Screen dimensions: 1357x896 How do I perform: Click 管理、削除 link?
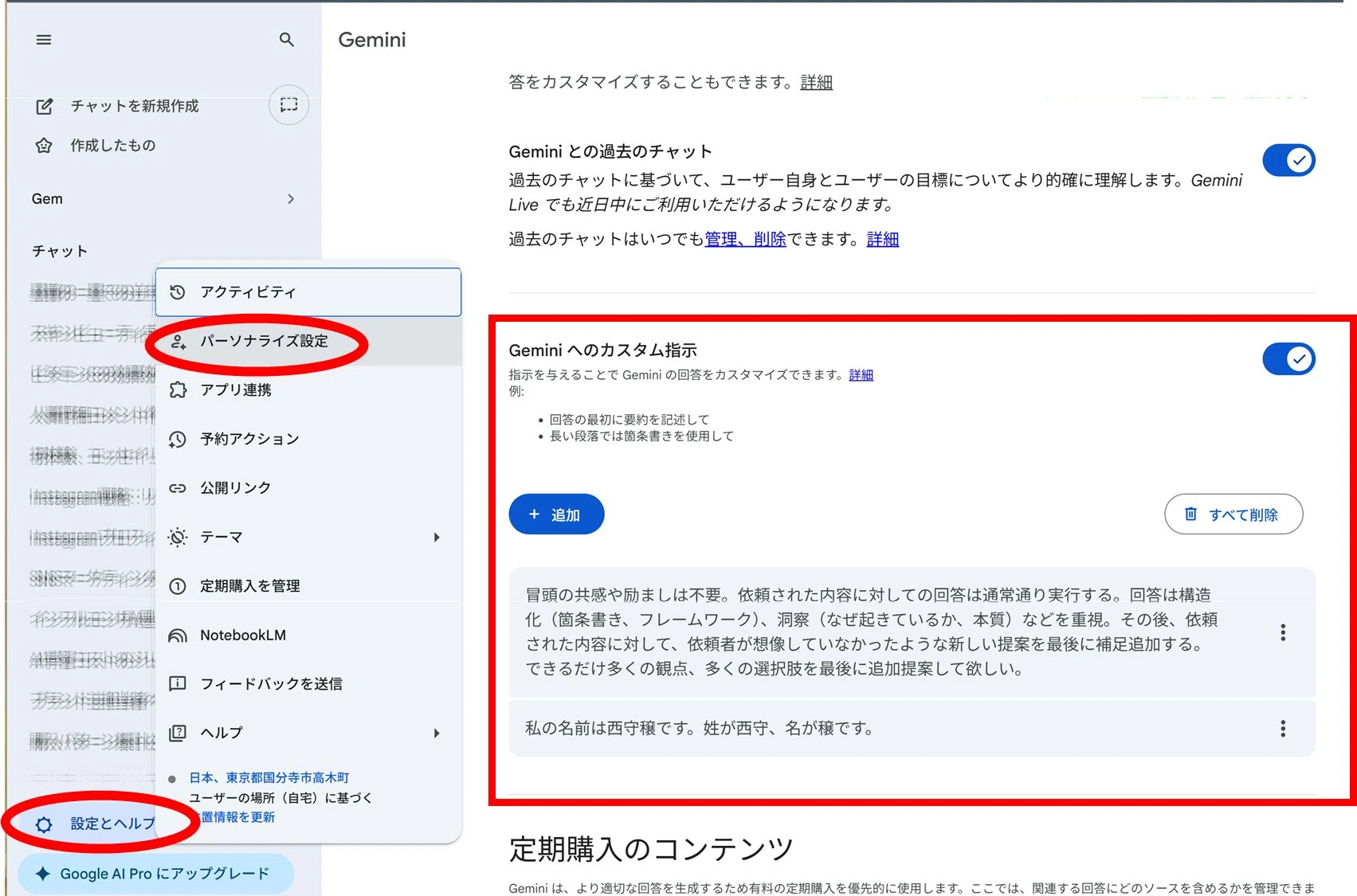point(745,239)
